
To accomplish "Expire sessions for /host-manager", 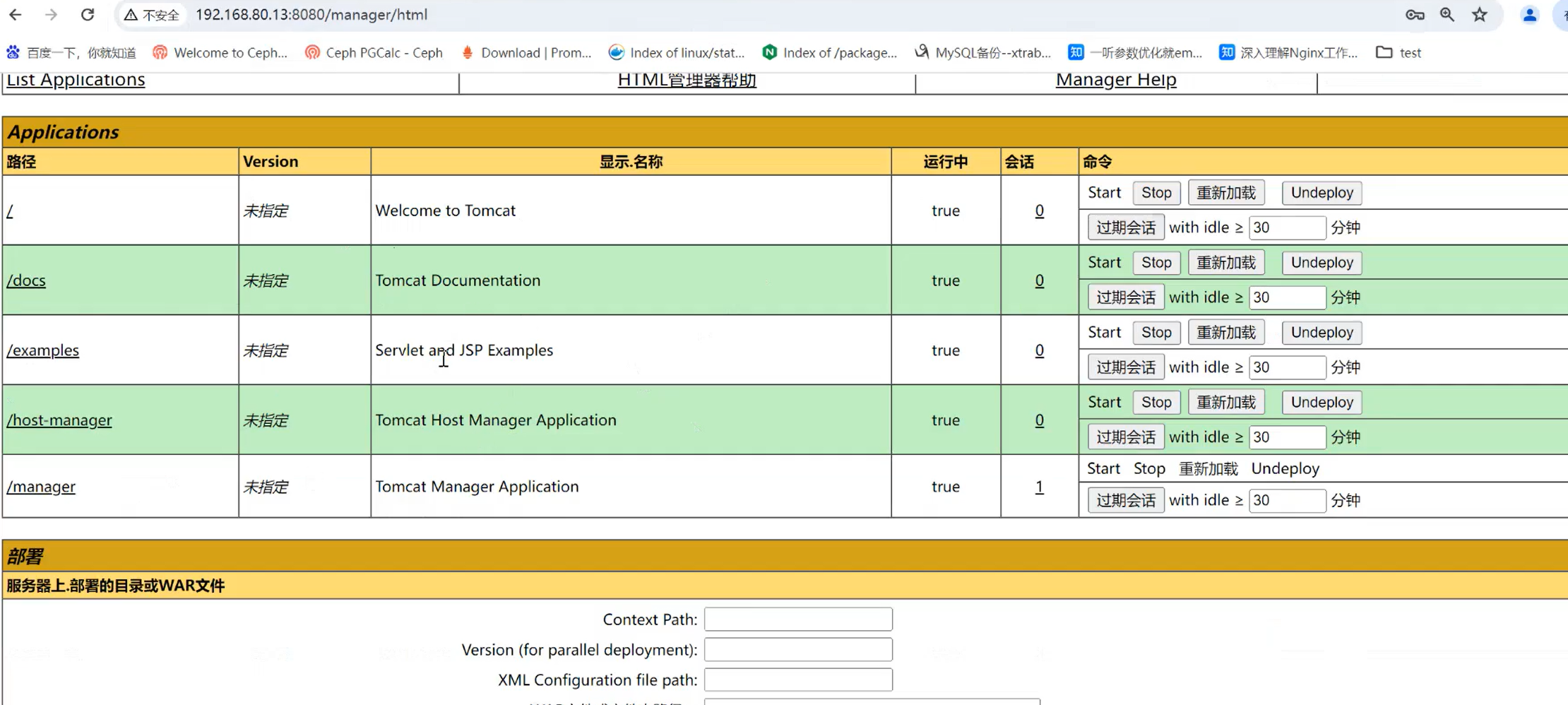I will coord(1126,437).
